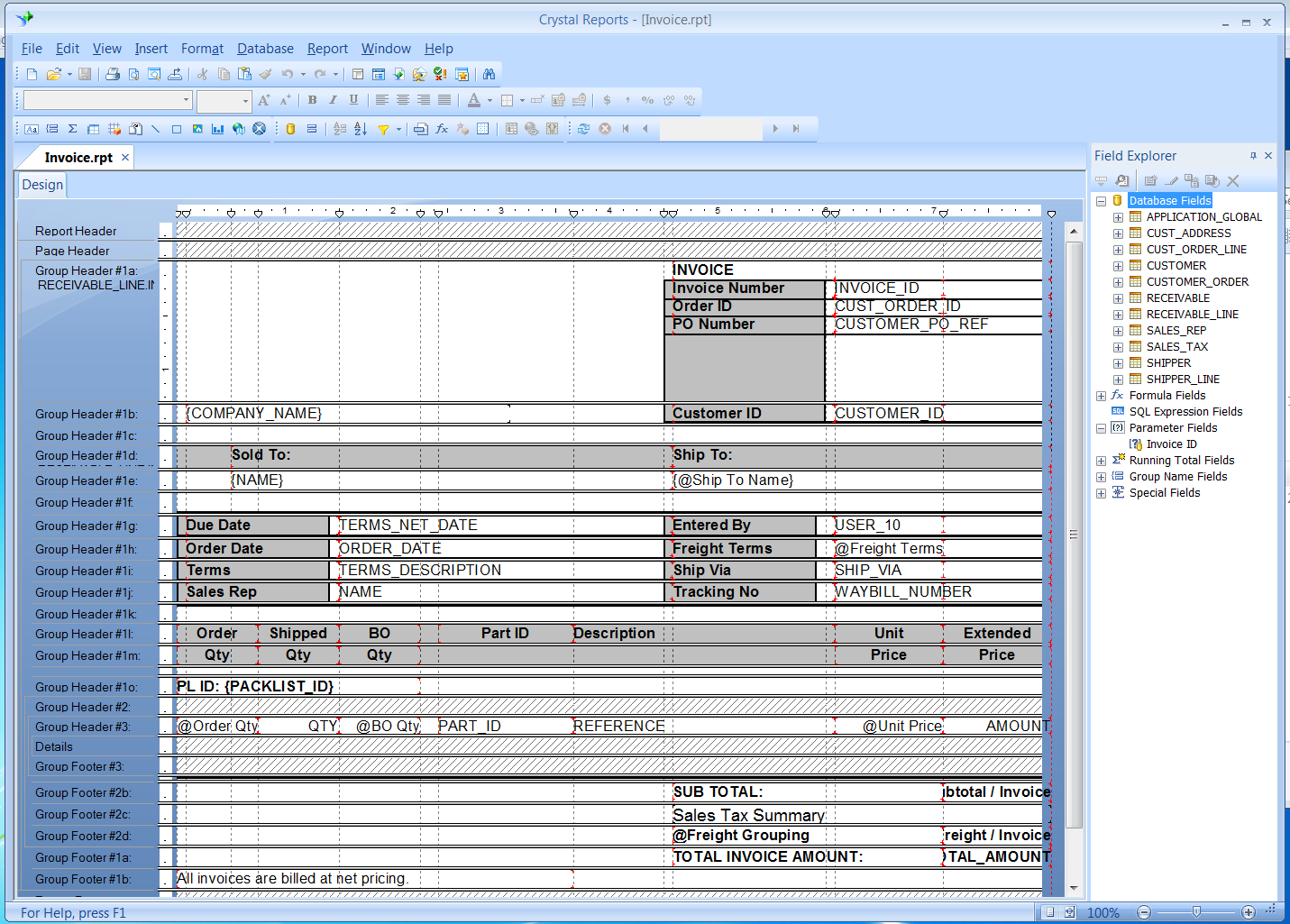Viewport: 1290px width, 924px height.
Task: Insert a map with globe icon
Action: [x=239, y=129]
